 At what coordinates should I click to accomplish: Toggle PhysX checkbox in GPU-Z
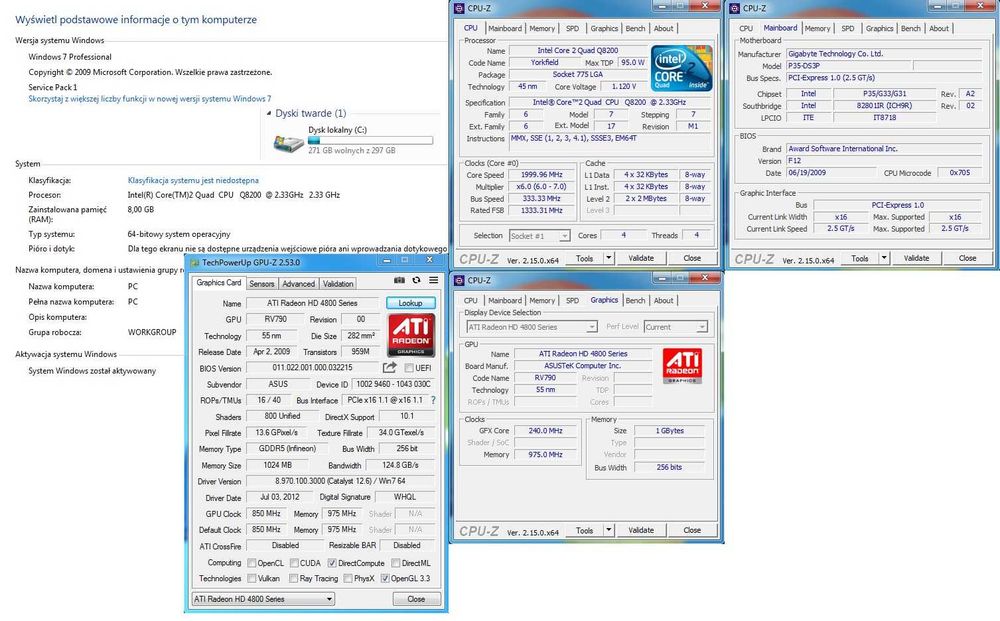(x=348, y=578)
